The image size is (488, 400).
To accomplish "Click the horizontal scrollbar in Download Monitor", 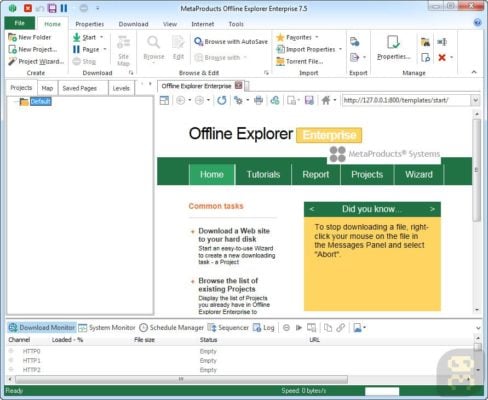I will (181, 379).
